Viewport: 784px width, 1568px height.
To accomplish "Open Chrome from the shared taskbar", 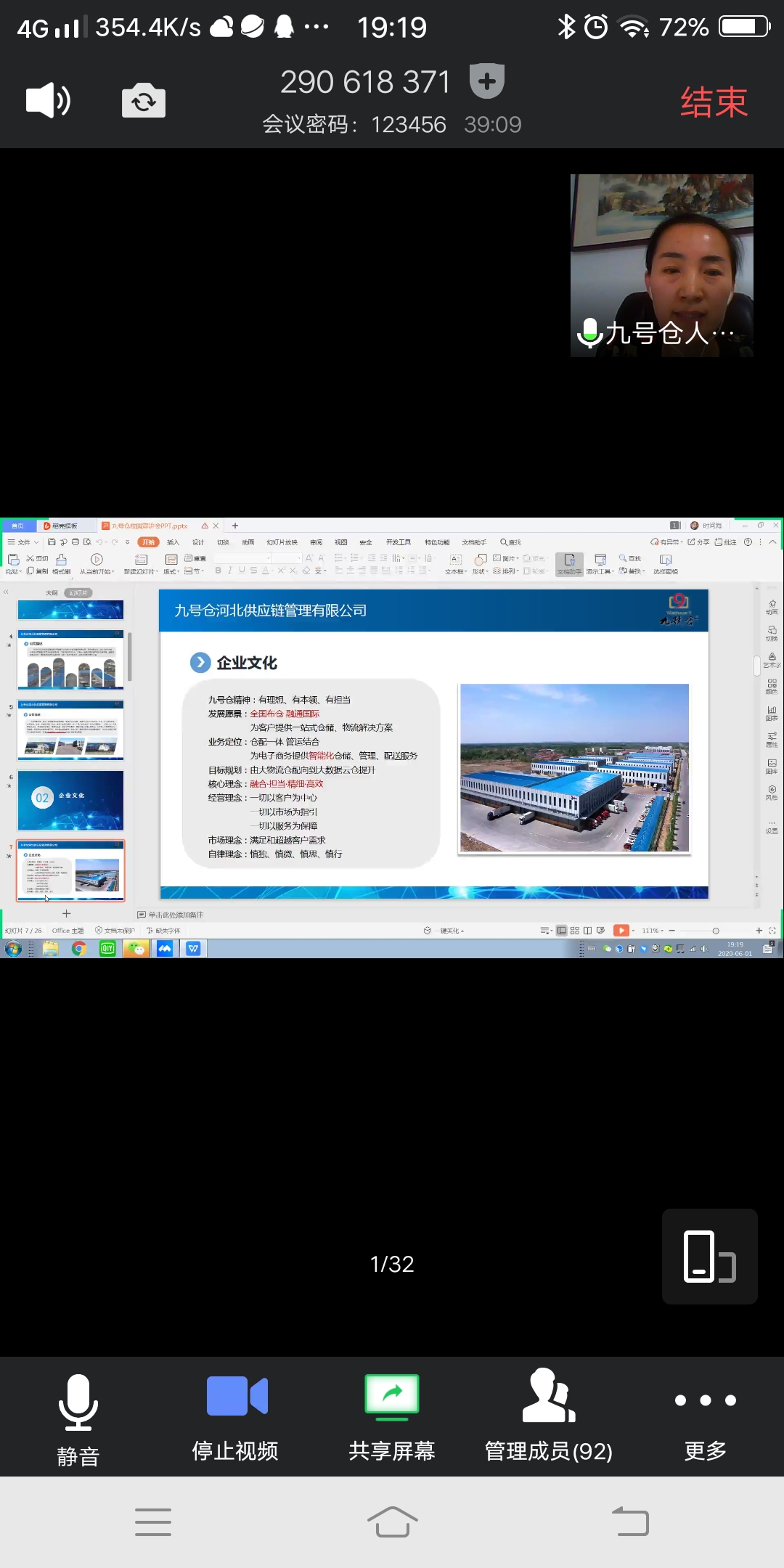I will [78, 948].
